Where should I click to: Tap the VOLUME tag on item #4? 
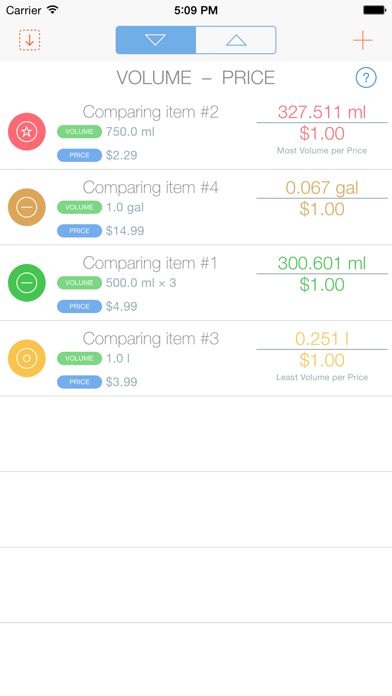(x=79, y=207)
